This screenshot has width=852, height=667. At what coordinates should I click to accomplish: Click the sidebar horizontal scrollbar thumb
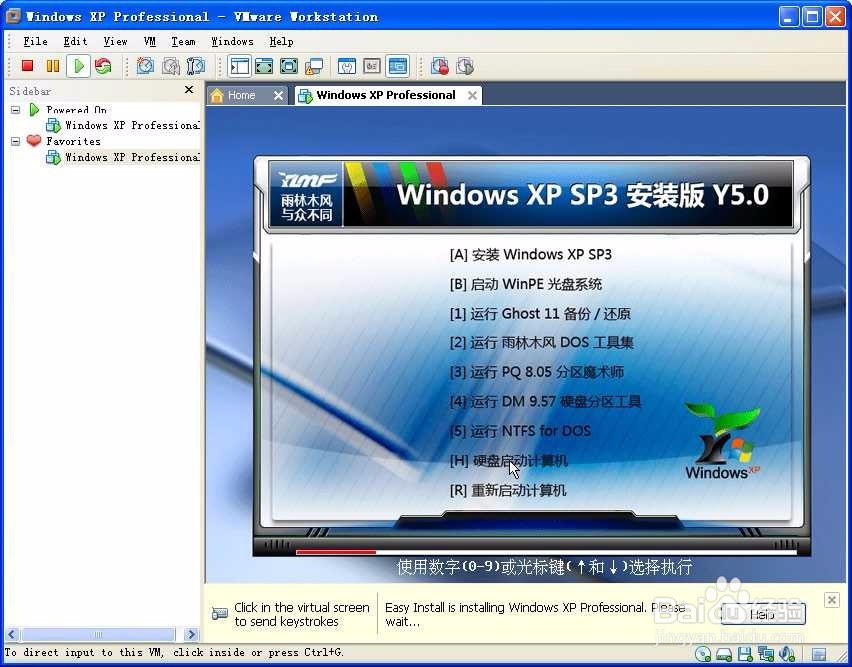point(98,634)
